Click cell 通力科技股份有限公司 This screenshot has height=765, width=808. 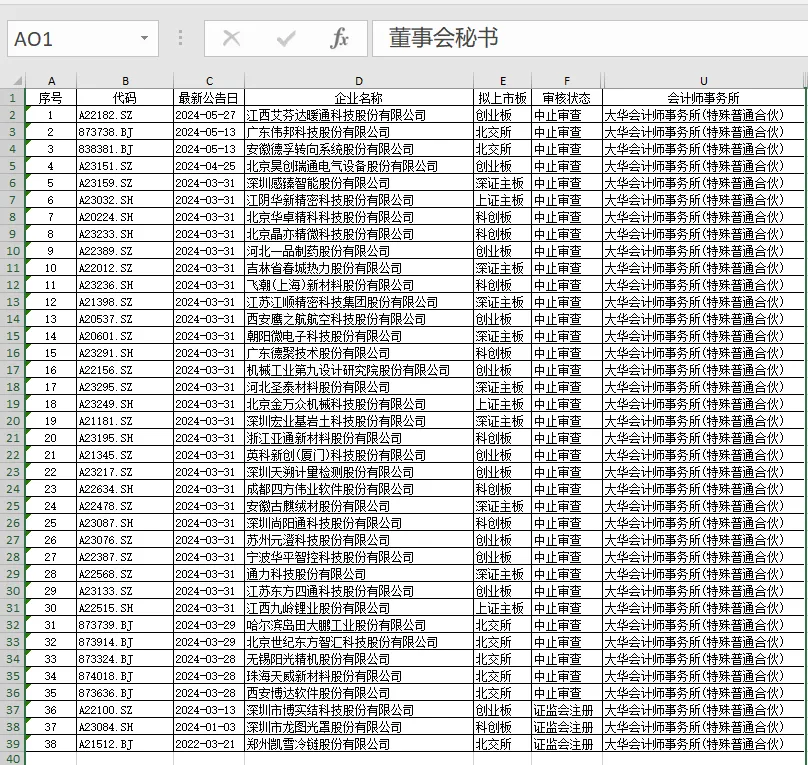pos(359,574)
